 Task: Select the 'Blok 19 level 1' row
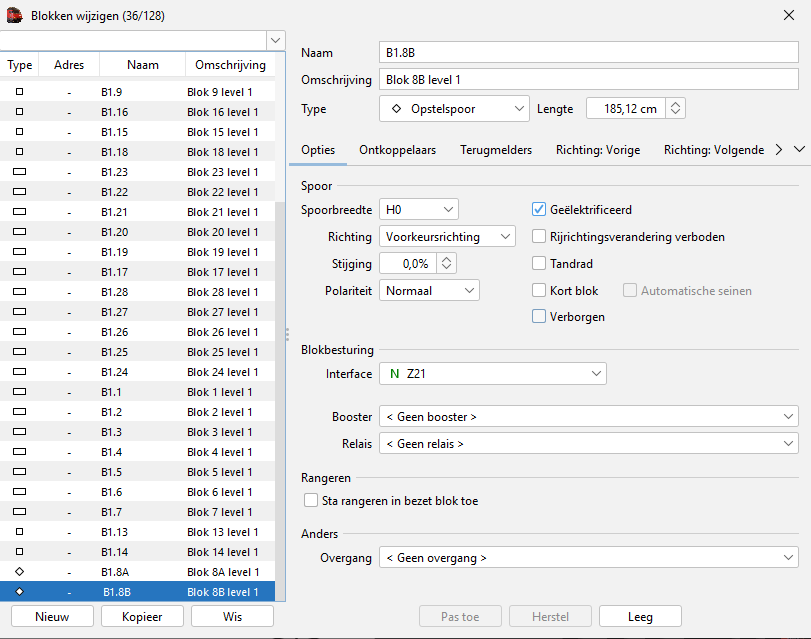point(138,252)
